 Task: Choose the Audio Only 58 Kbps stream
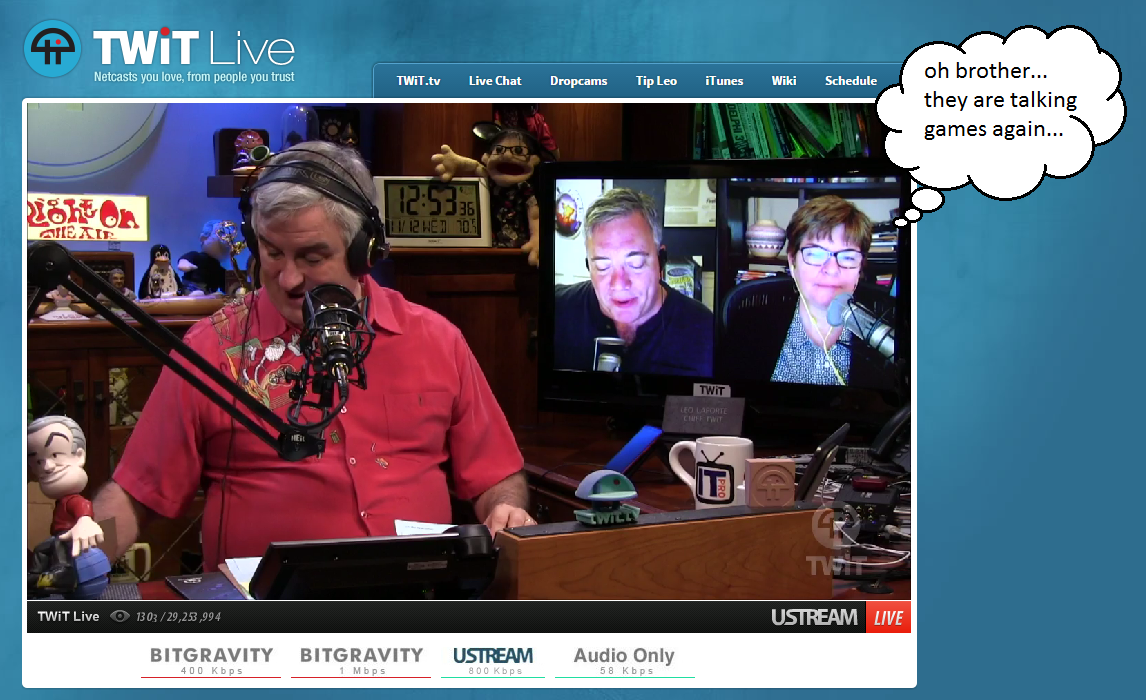click(624, 660)
